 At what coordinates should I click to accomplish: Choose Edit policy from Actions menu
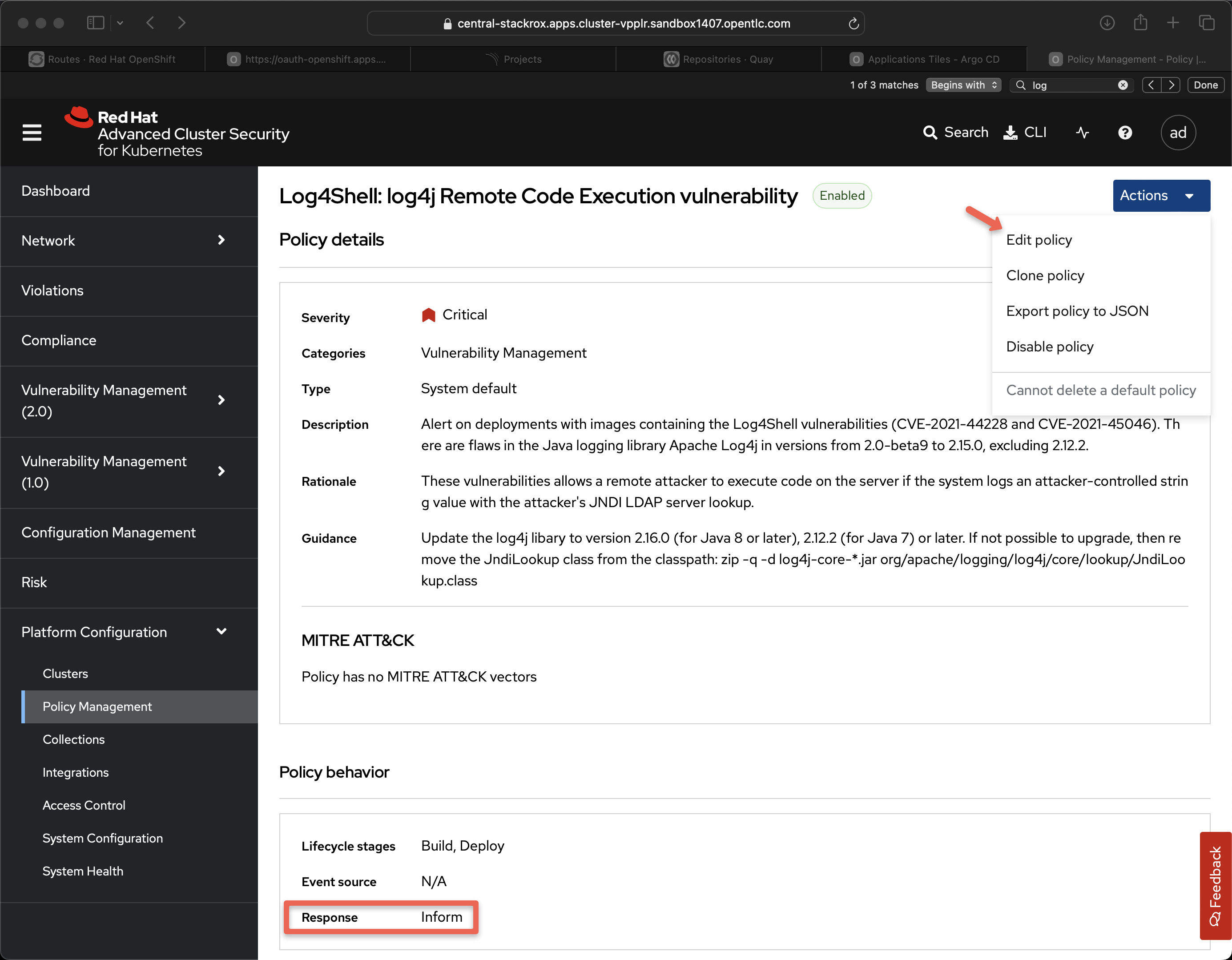click(x=1039, y=240)
